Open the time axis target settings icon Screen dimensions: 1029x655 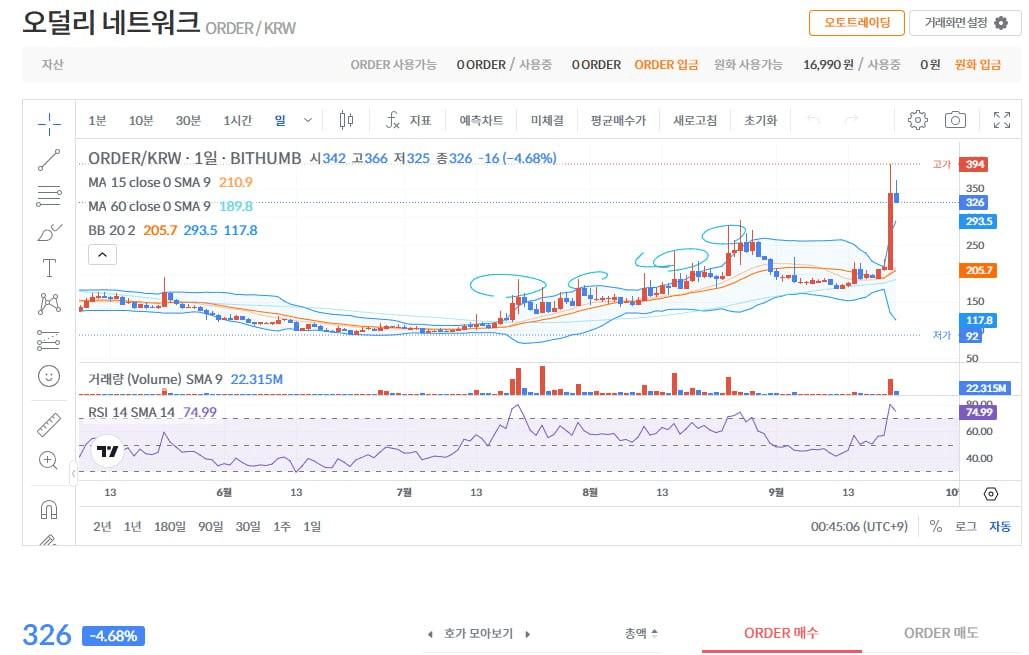[x=991, y=494]
